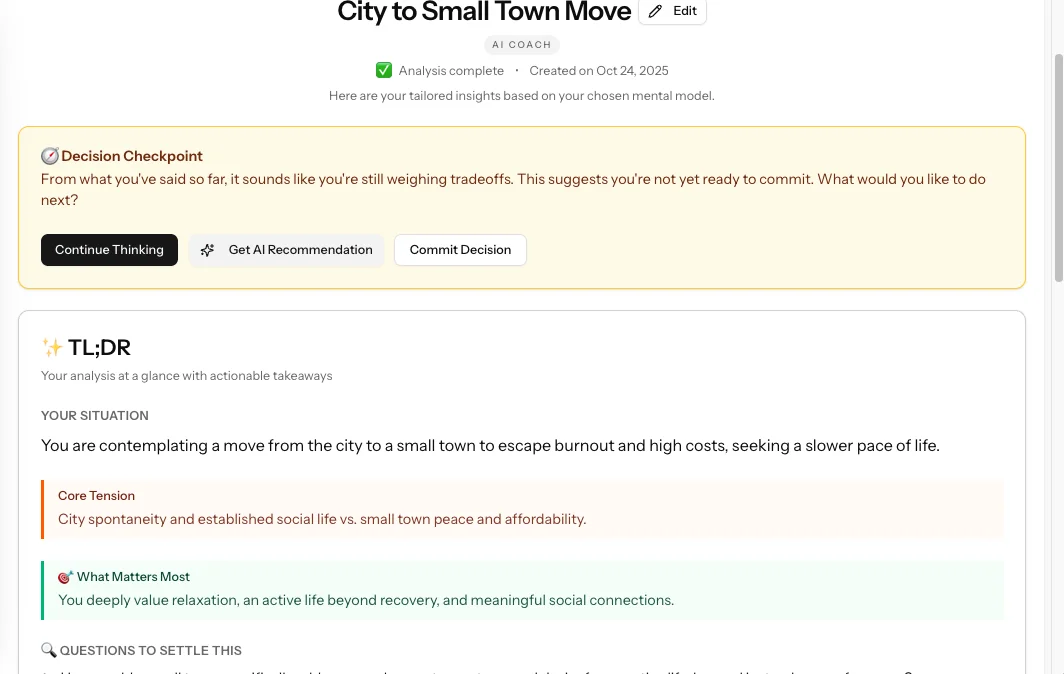Image resolution: width=1064 pixels, height=674 pixels.
Task: Click the City to Small Town Move title
Action: 483,13
